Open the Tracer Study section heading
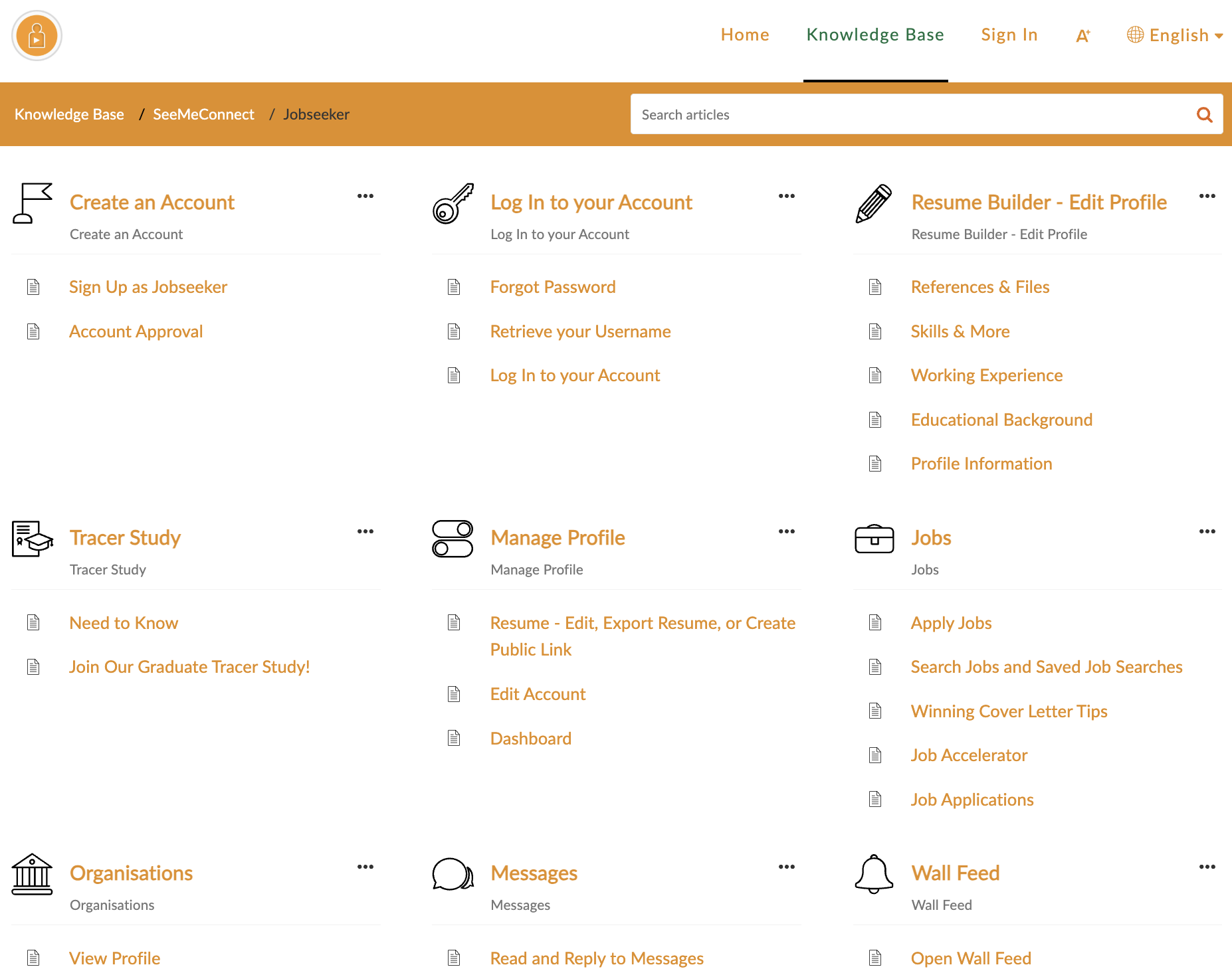Viewport: 1232px width, 975px height. (125, 537)
